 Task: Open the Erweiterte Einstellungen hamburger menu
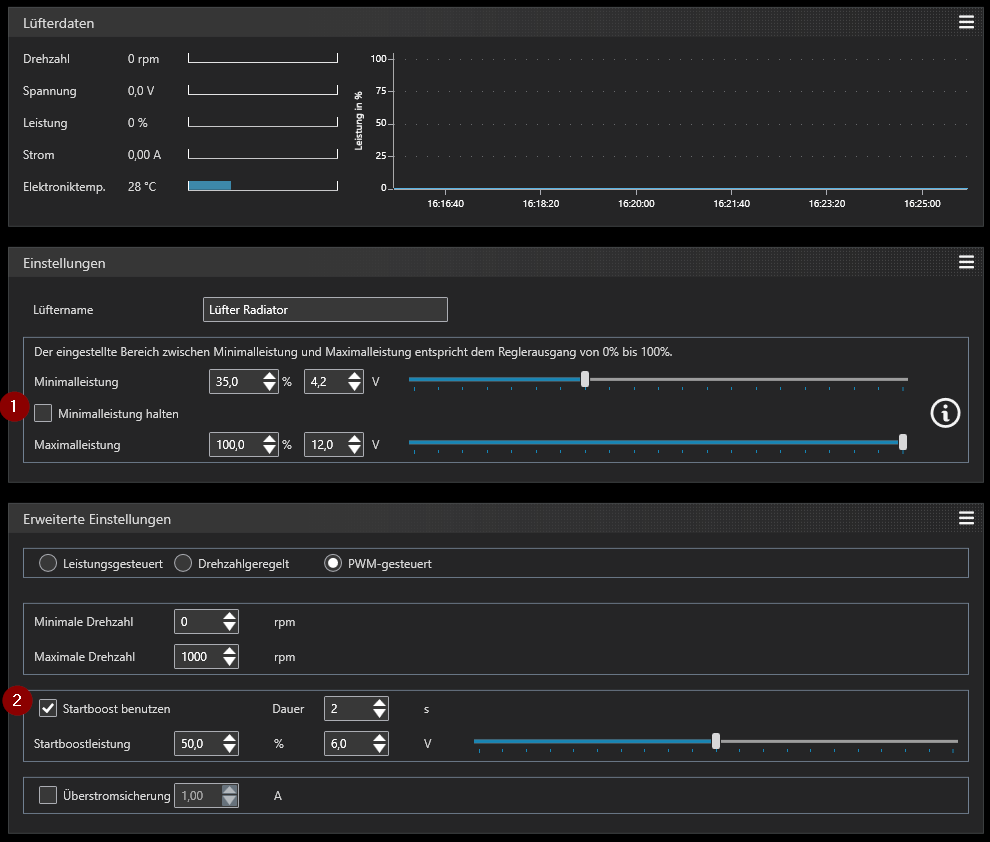[966, 518]
